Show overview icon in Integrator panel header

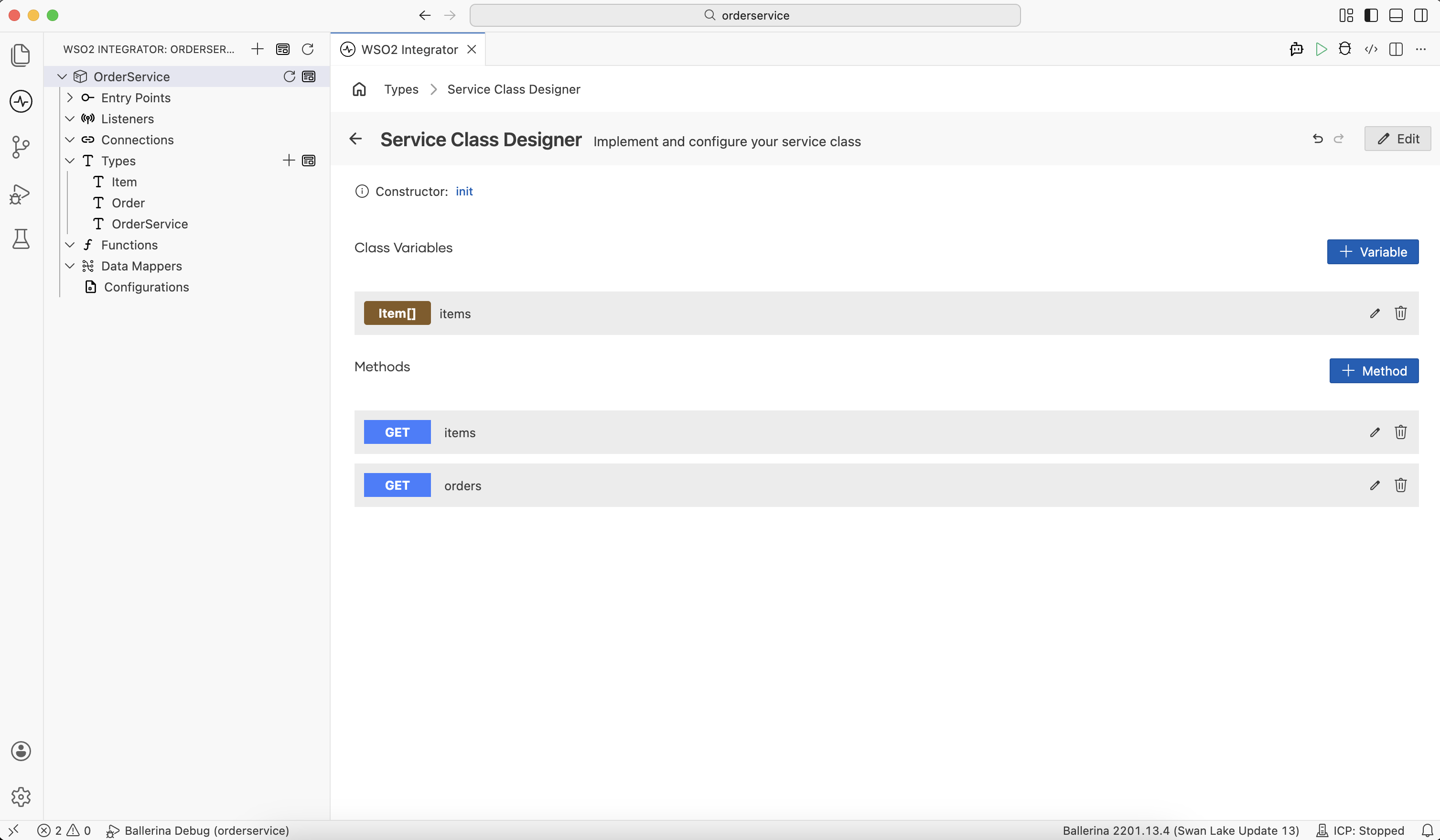(283, 49)
